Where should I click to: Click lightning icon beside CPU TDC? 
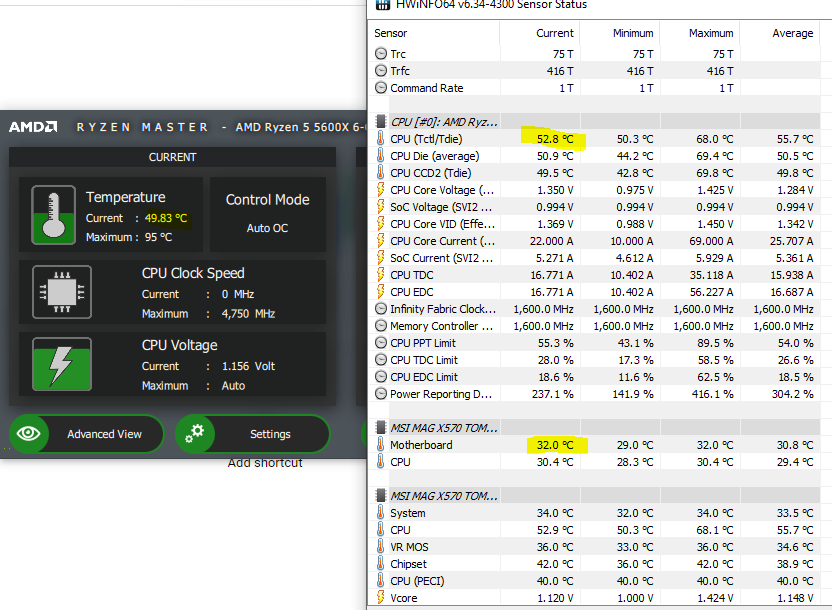coord(380,274)
